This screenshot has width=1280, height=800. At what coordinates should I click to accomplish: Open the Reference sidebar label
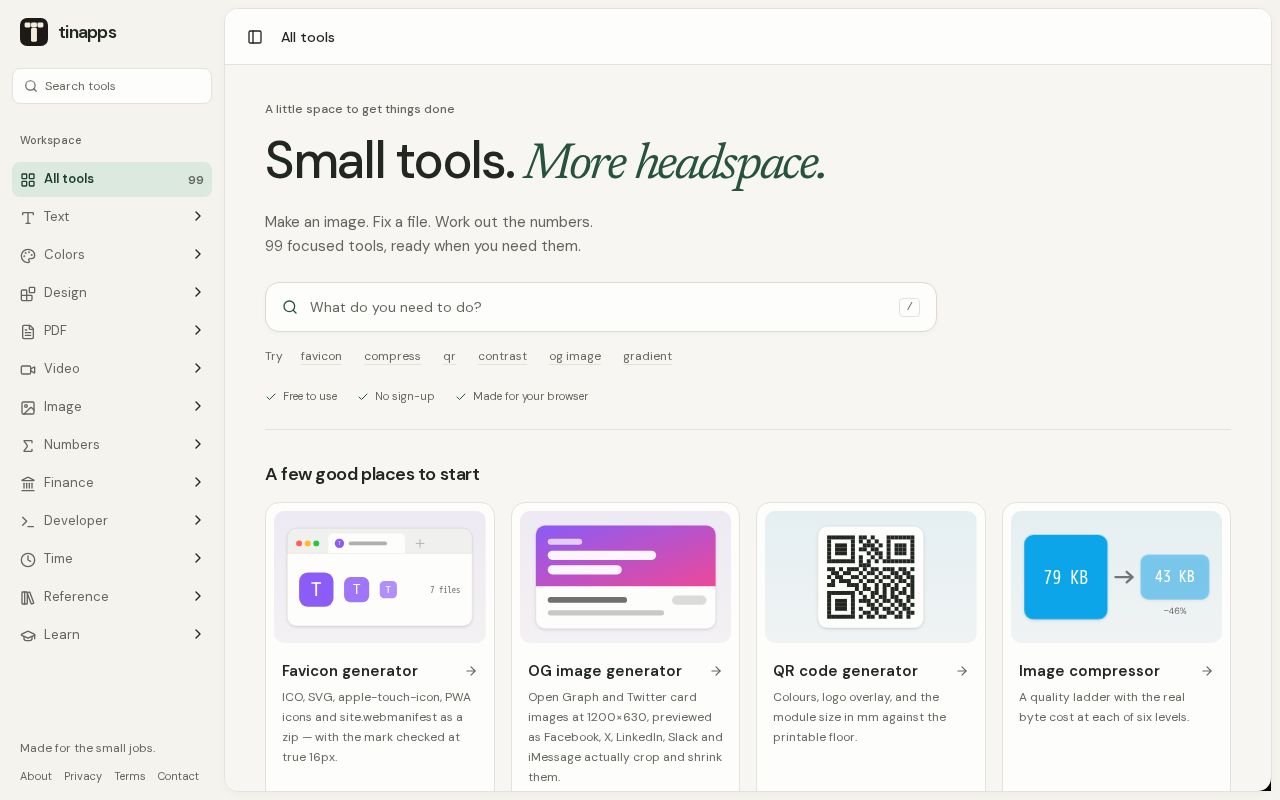pyautogui.click(x=76, y=597)
